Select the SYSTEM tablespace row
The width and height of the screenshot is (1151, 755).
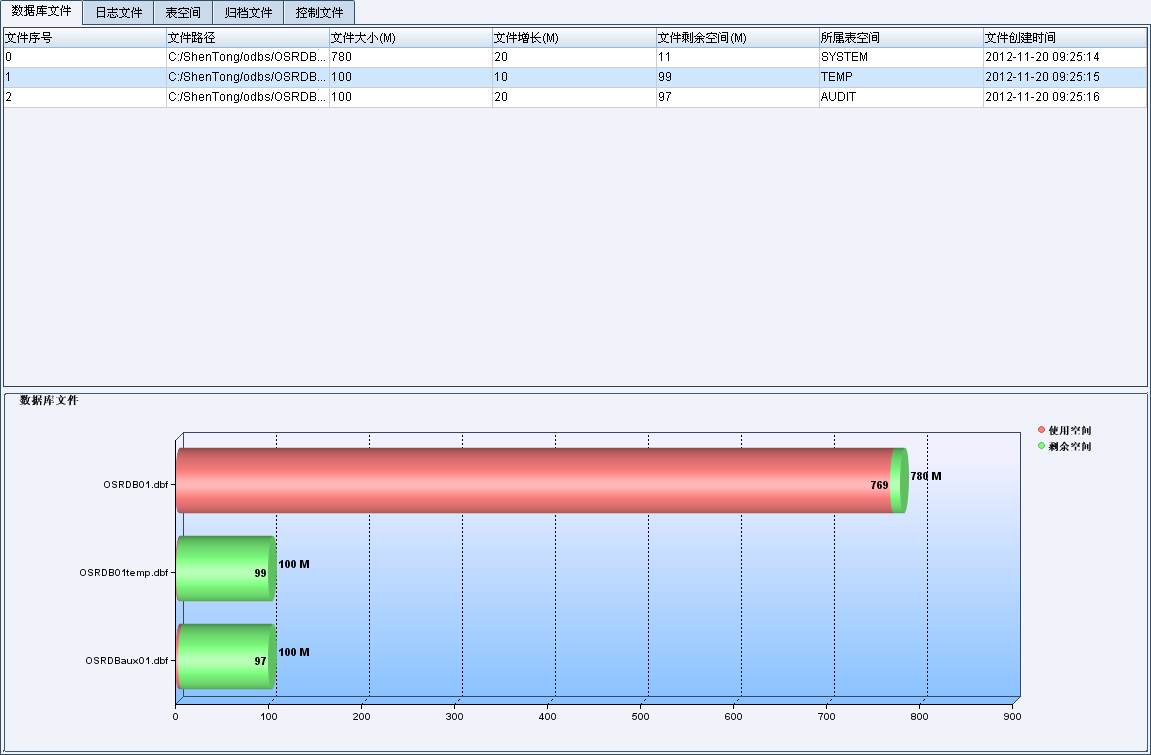pyautogui.click(x=844, y=57)
